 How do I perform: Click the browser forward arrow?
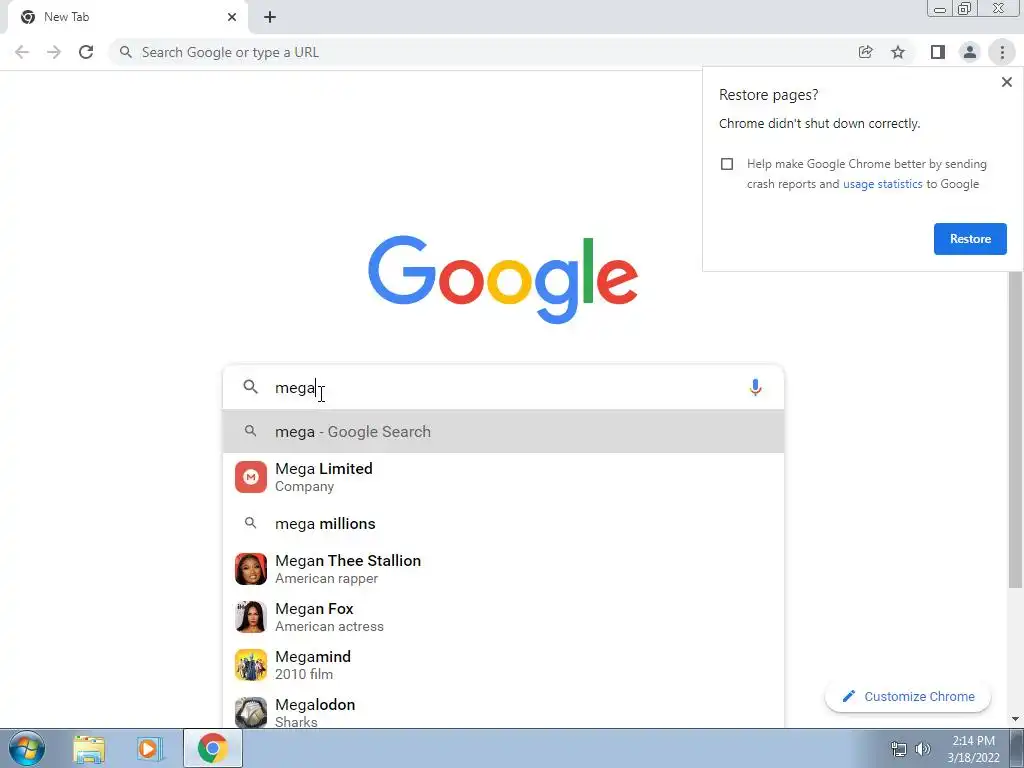coord(54,52)
